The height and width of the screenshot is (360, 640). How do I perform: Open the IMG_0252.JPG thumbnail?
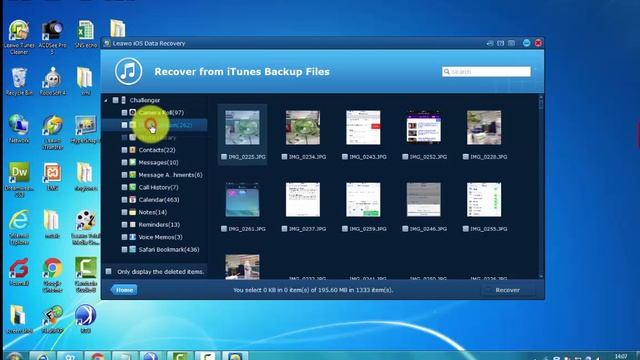[x=424, y=127]
